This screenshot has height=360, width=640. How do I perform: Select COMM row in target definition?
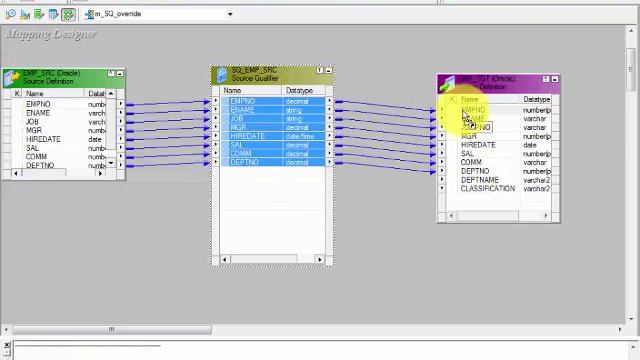(x=499, y=162)
